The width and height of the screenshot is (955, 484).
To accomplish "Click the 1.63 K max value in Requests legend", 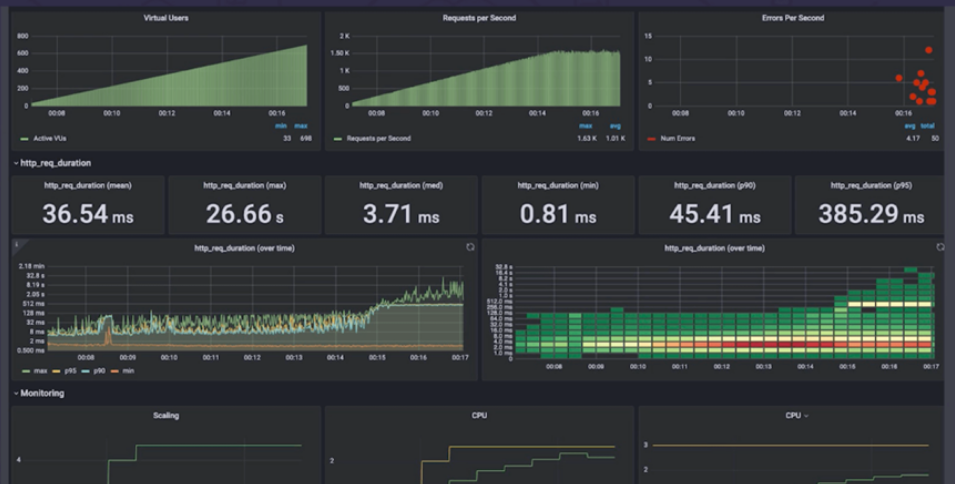I will tap(587, 139).
